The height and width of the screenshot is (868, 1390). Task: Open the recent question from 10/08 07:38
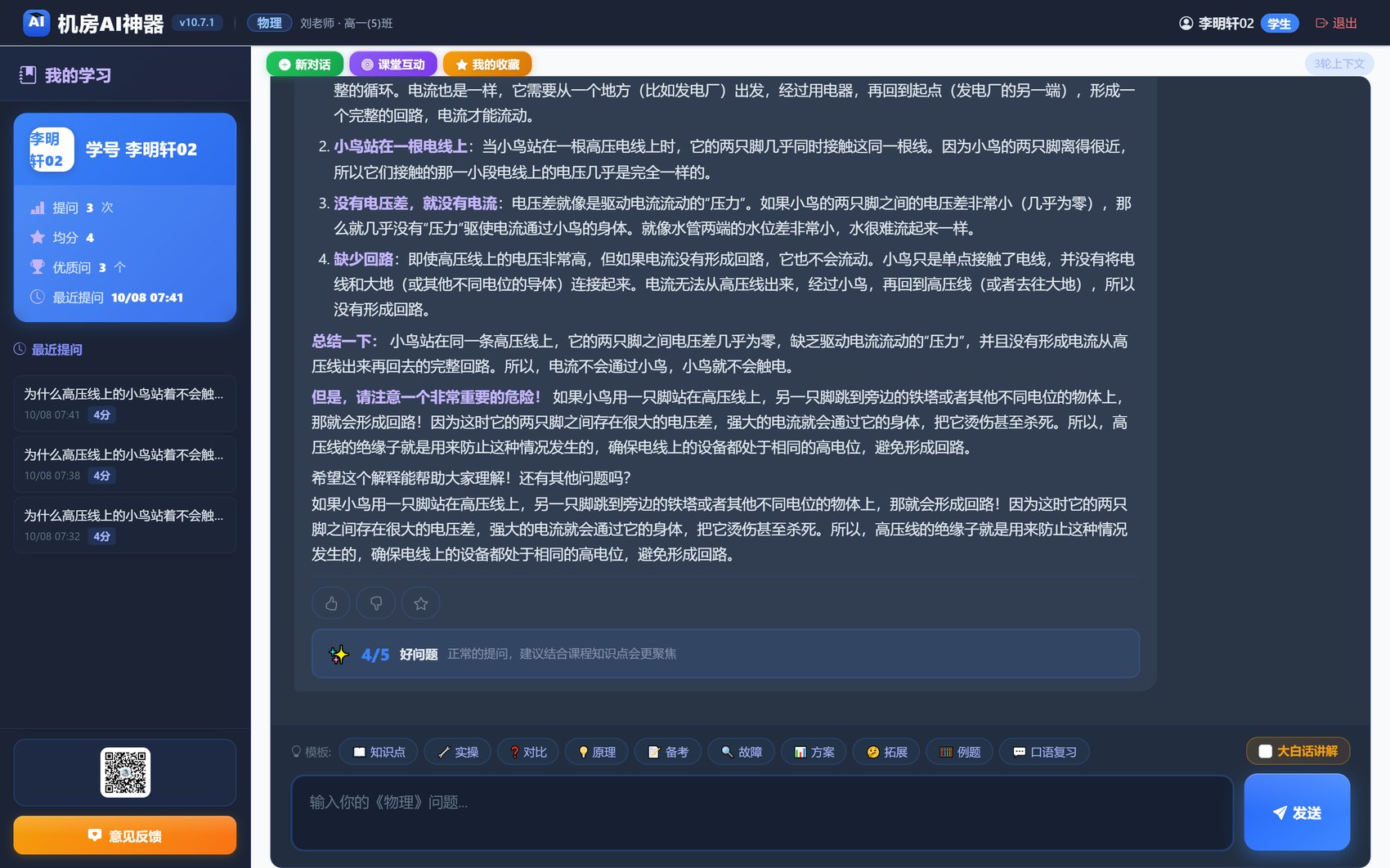point(125,464)
